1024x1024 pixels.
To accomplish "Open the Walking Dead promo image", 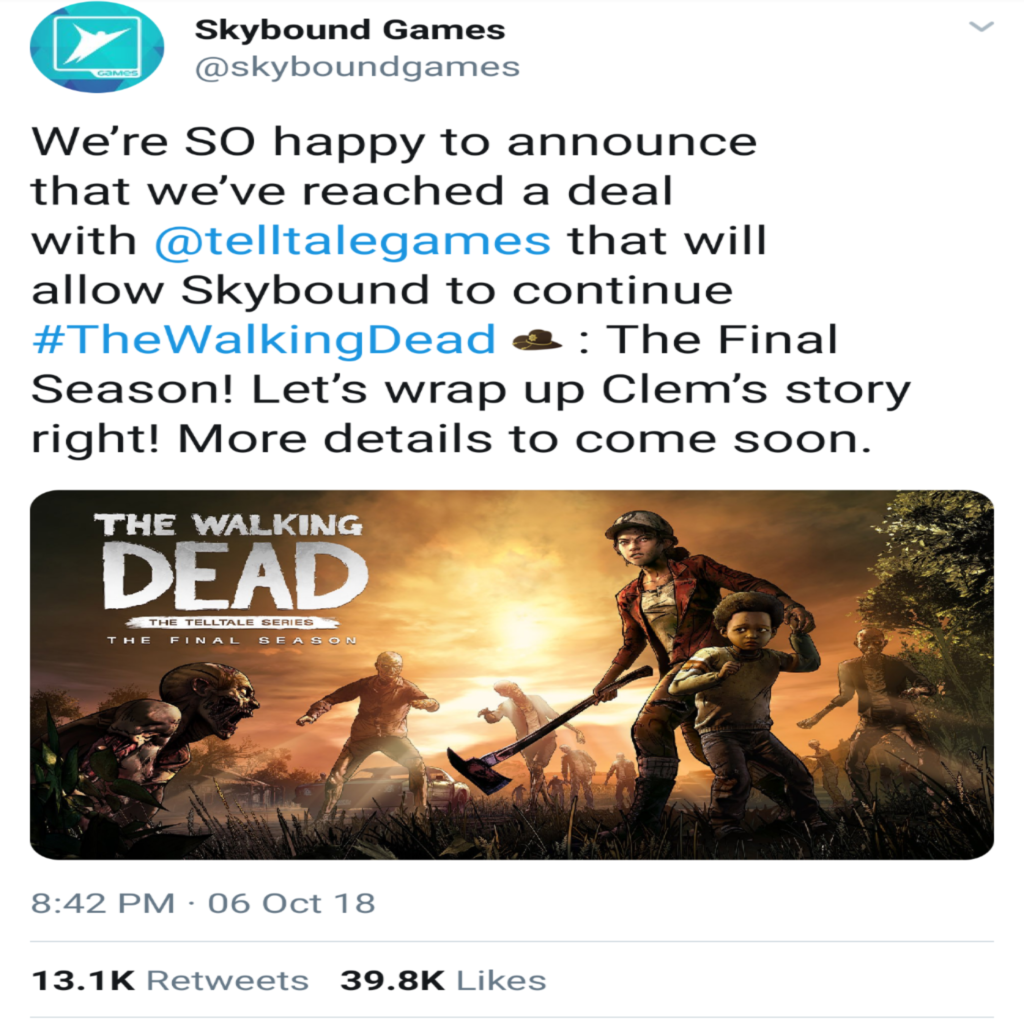I will pyautogui.click(x=512, y=675).
